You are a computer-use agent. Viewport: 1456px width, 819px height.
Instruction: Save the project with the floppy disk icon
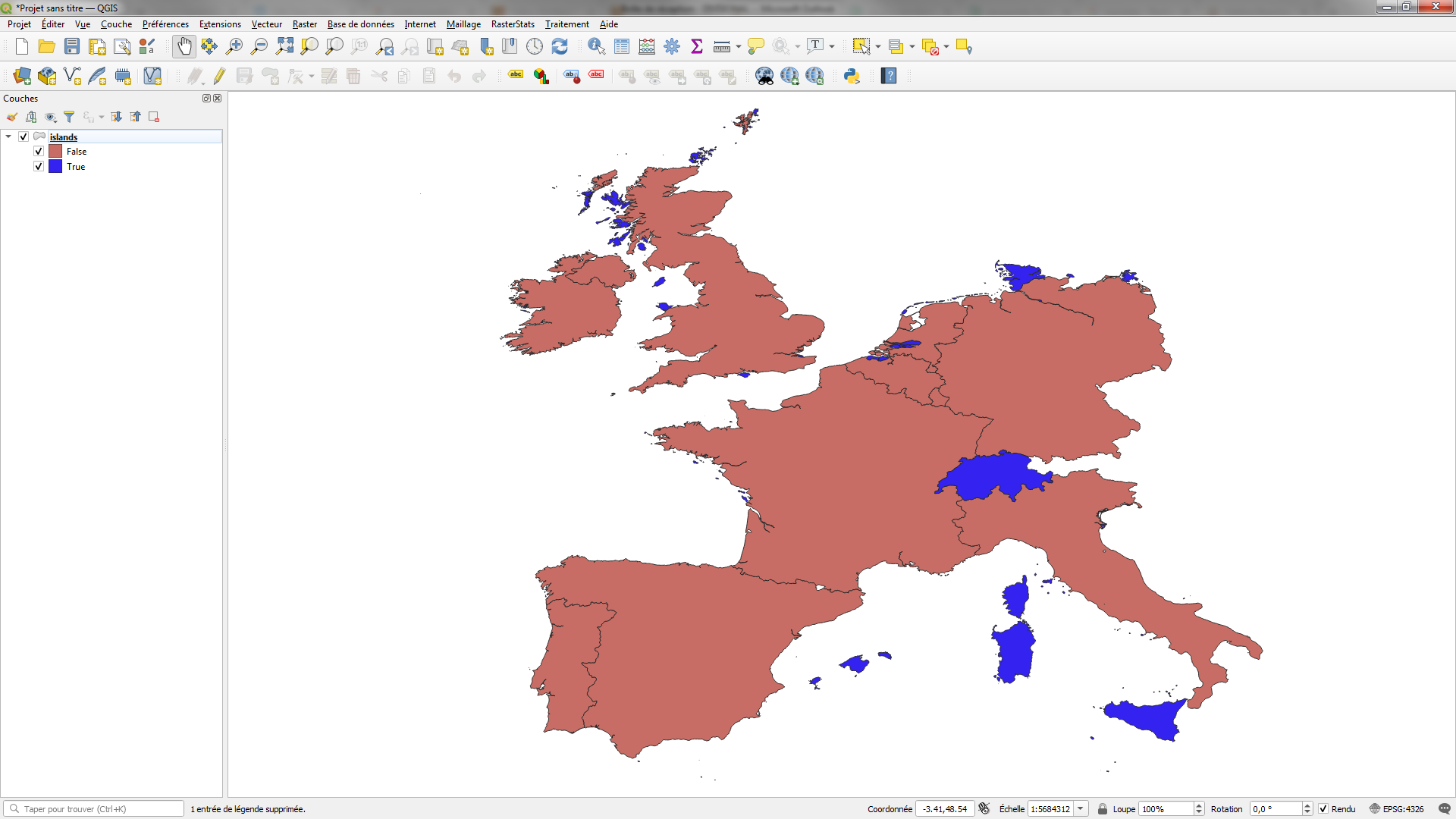click(x=72, y=47)
